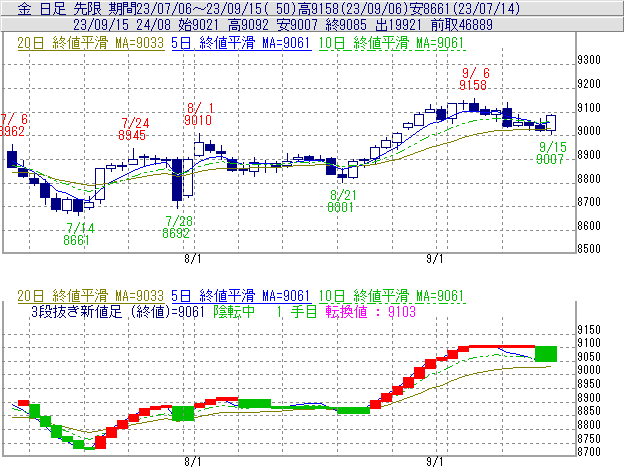624x475 pixels.
Task: Click '5日 終値平滑 MA=9061' legend in upper candlestick chart
Action: point(241,43)
